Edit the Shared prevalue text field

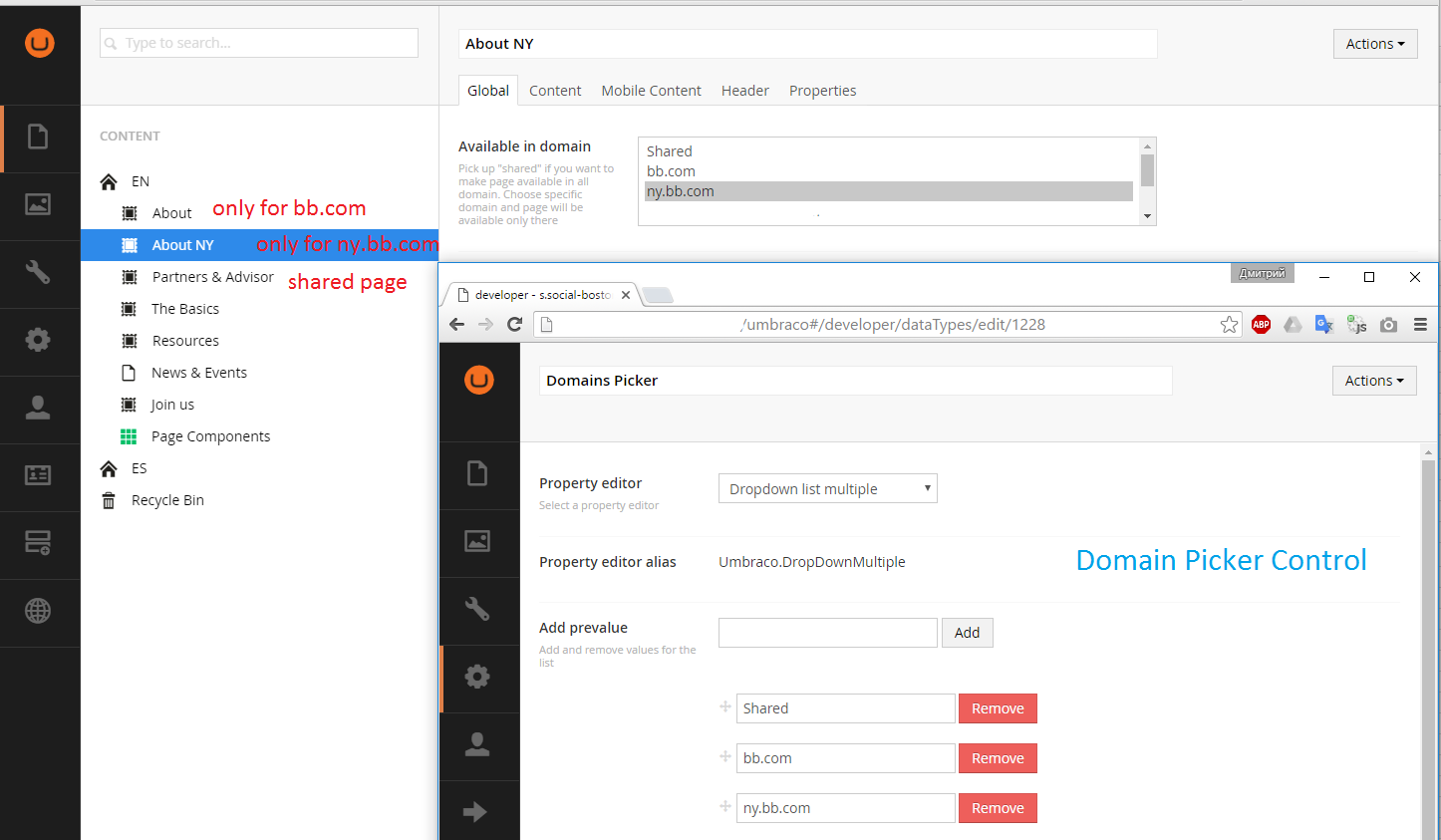click(846, 708)
